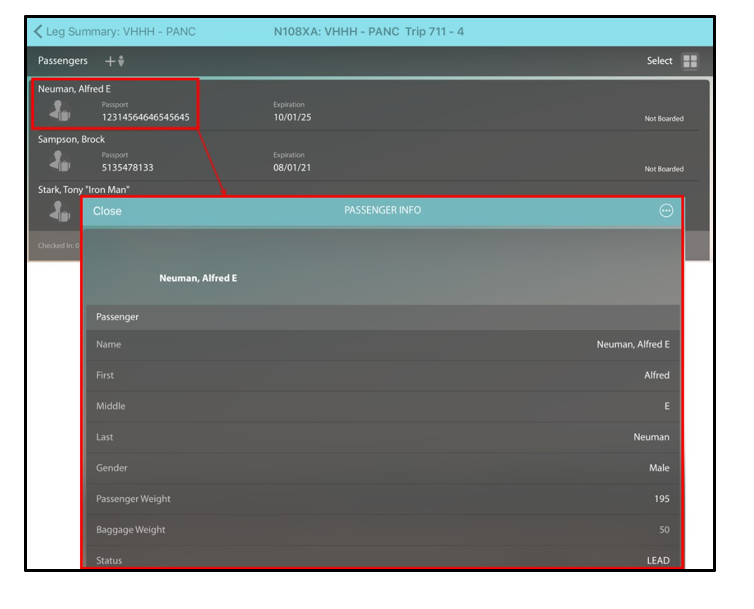This screenshot has height=609, width=754.
Task: Open the Status field showing LEAD
Action: pyautogui.click(x=382, y=560)
